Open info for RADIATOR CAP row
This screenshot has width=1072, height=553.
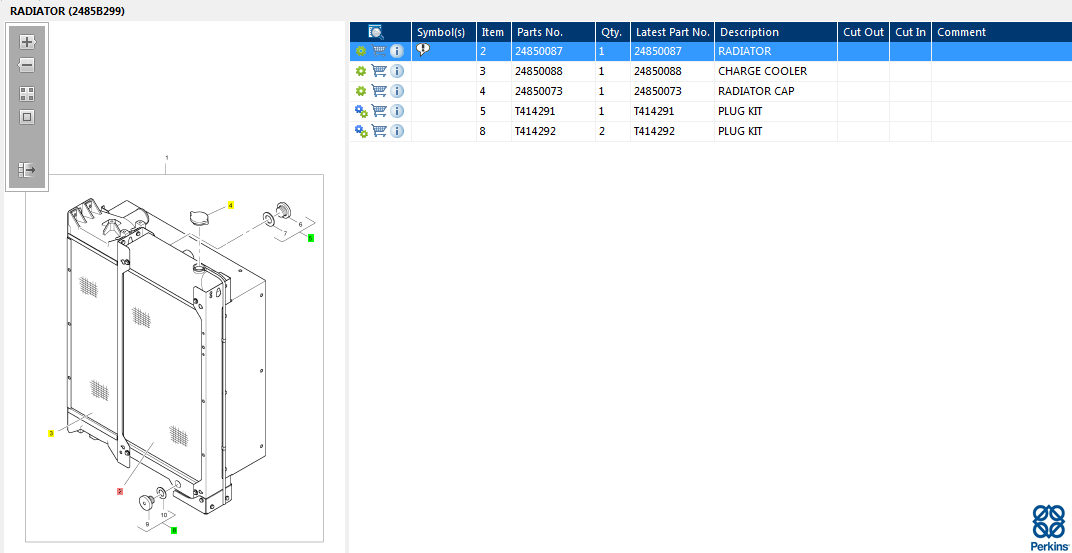[397, 91]
